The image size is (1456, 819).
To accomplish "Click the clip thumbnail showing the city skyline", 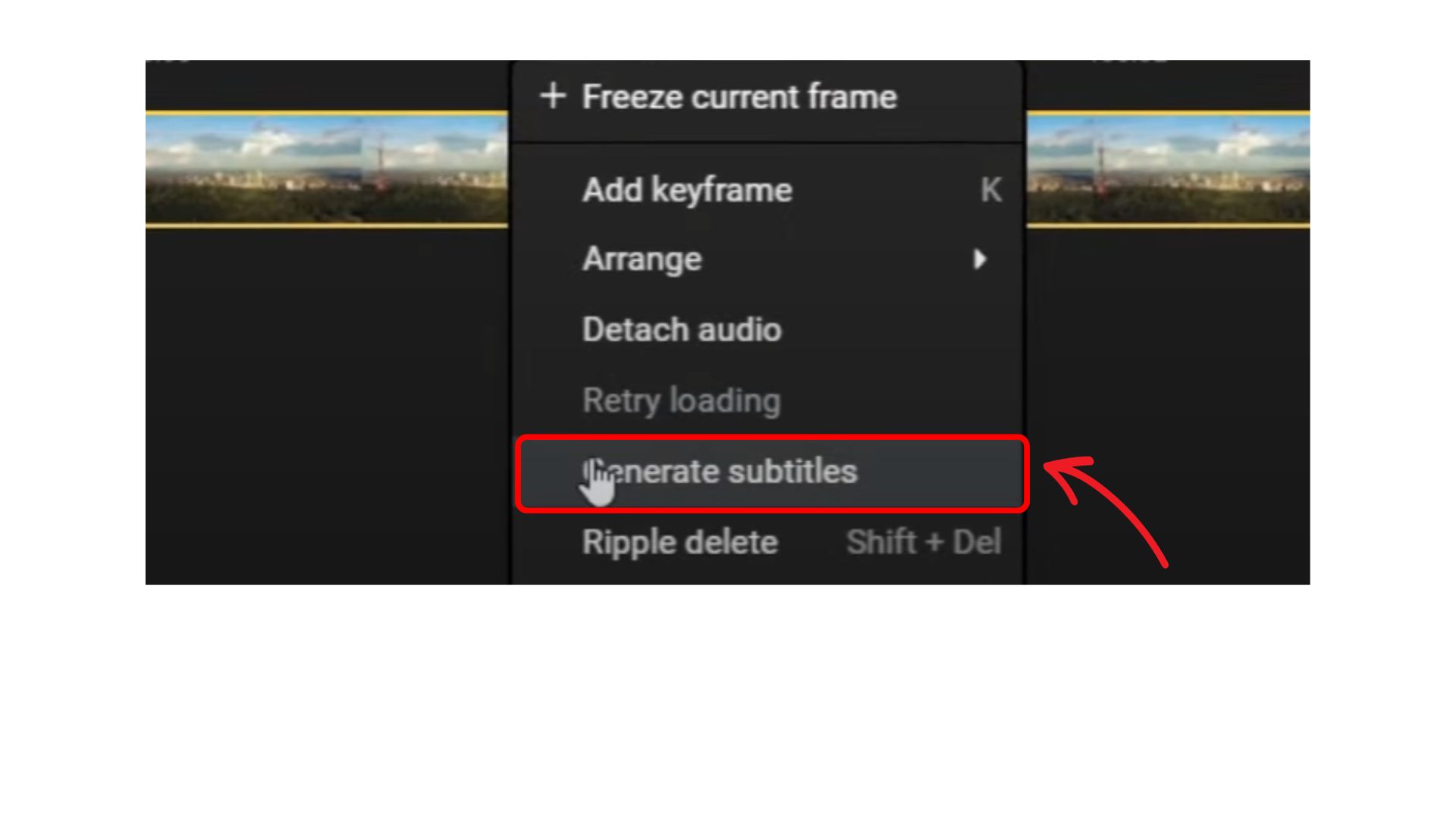I will tap(326, 167).
